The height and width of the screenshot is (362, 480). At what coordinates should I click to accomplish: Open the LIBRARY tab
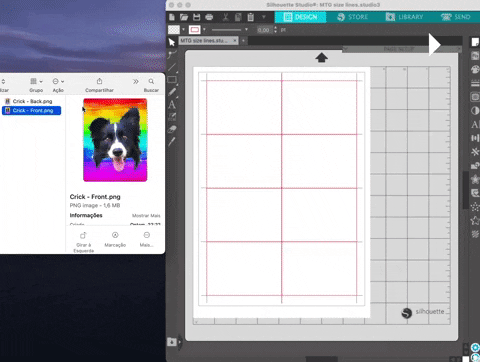tap(404, 17)
